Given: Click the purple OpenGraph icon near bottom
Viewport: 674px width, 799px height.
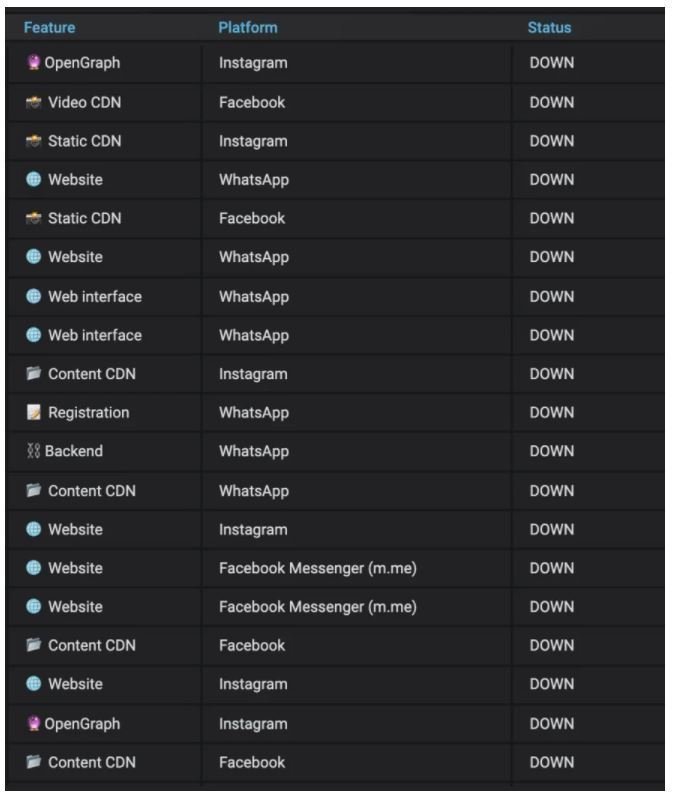Looking at the screenshot, I should (33, 723).
